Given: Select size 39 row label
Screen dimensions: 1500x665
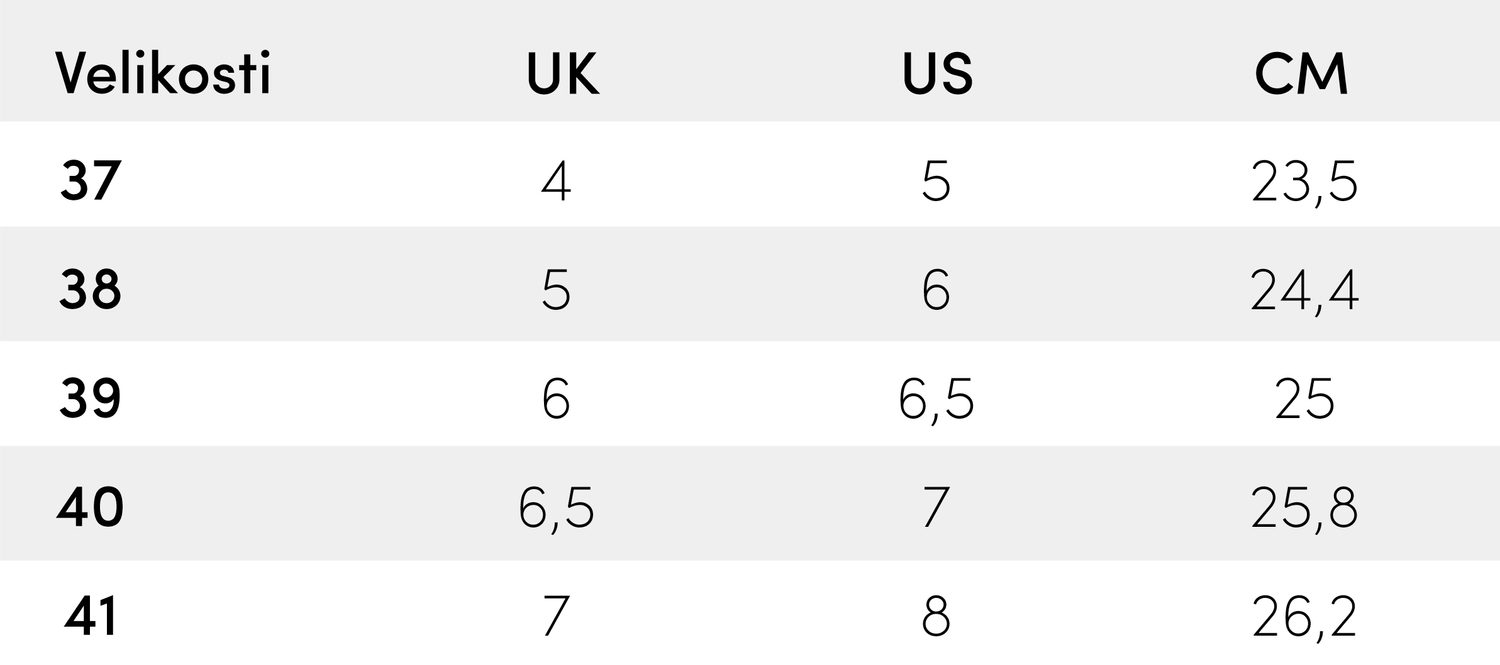Looking at the screenshot, I should click(x=90, y=399).
